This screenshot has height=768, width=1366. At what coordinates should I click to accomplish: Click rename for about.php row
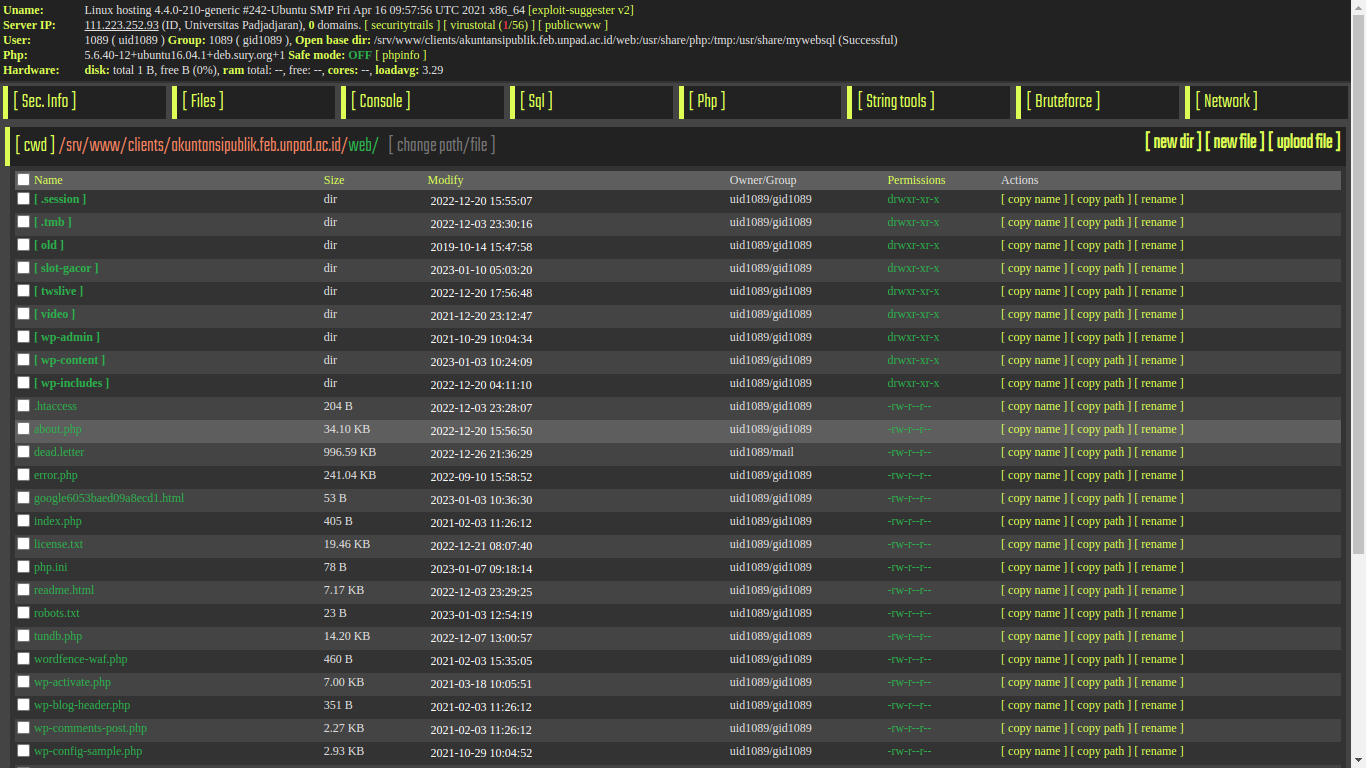[1159, 429]
